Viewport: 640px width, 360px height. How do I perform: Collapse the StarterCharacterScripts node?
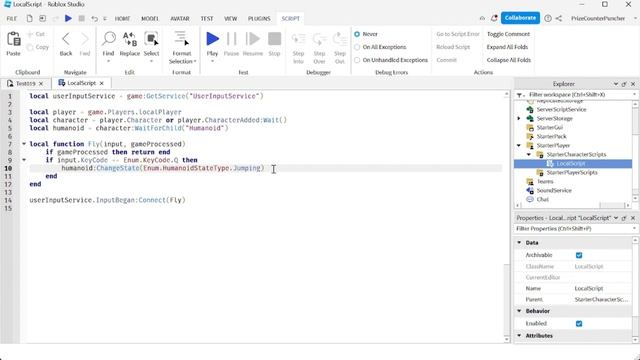coord(529,155)
